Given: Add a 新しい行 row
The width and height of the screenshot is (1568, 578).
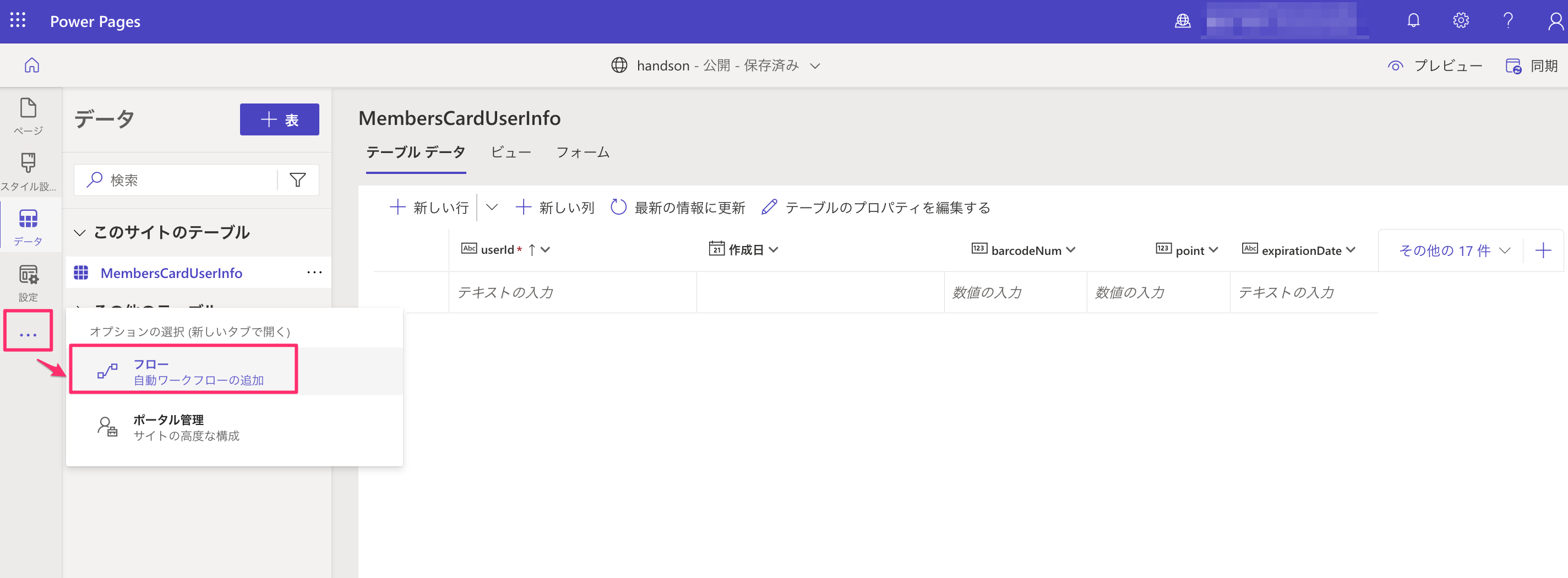Looking at the screenshot, I should [x=428, y=208].
